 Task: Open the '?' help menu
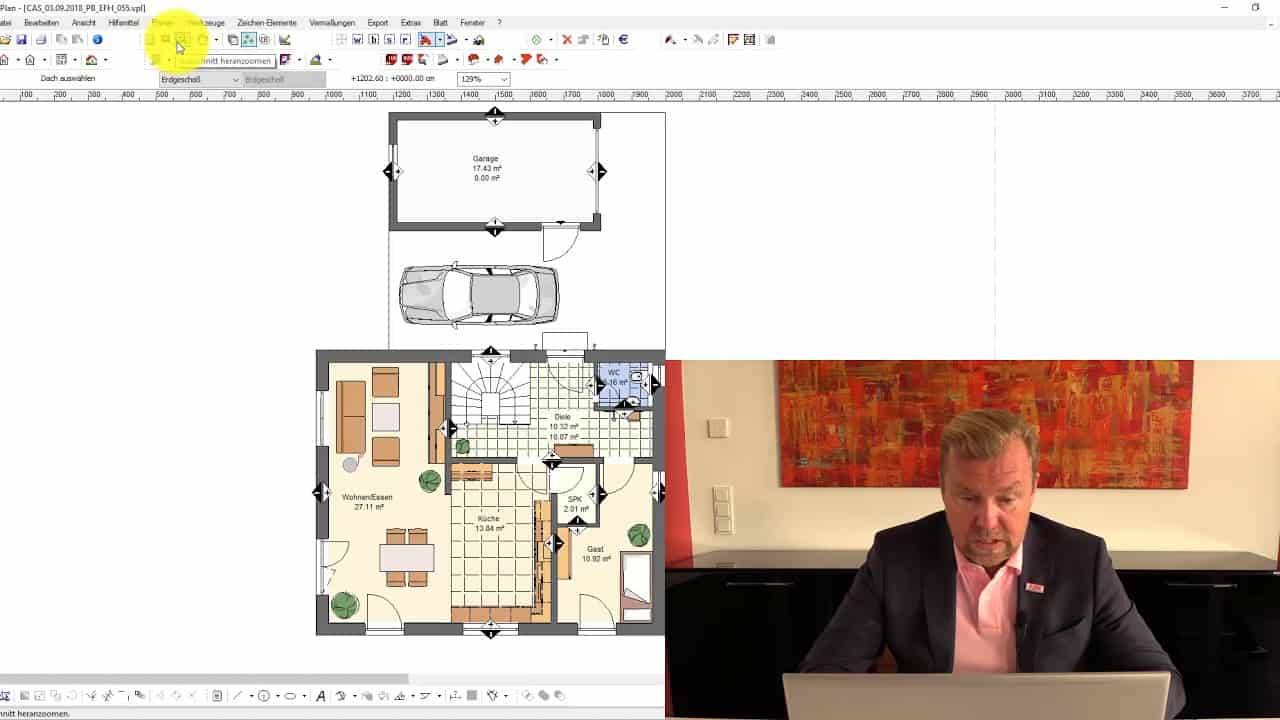tap(499, 22)
